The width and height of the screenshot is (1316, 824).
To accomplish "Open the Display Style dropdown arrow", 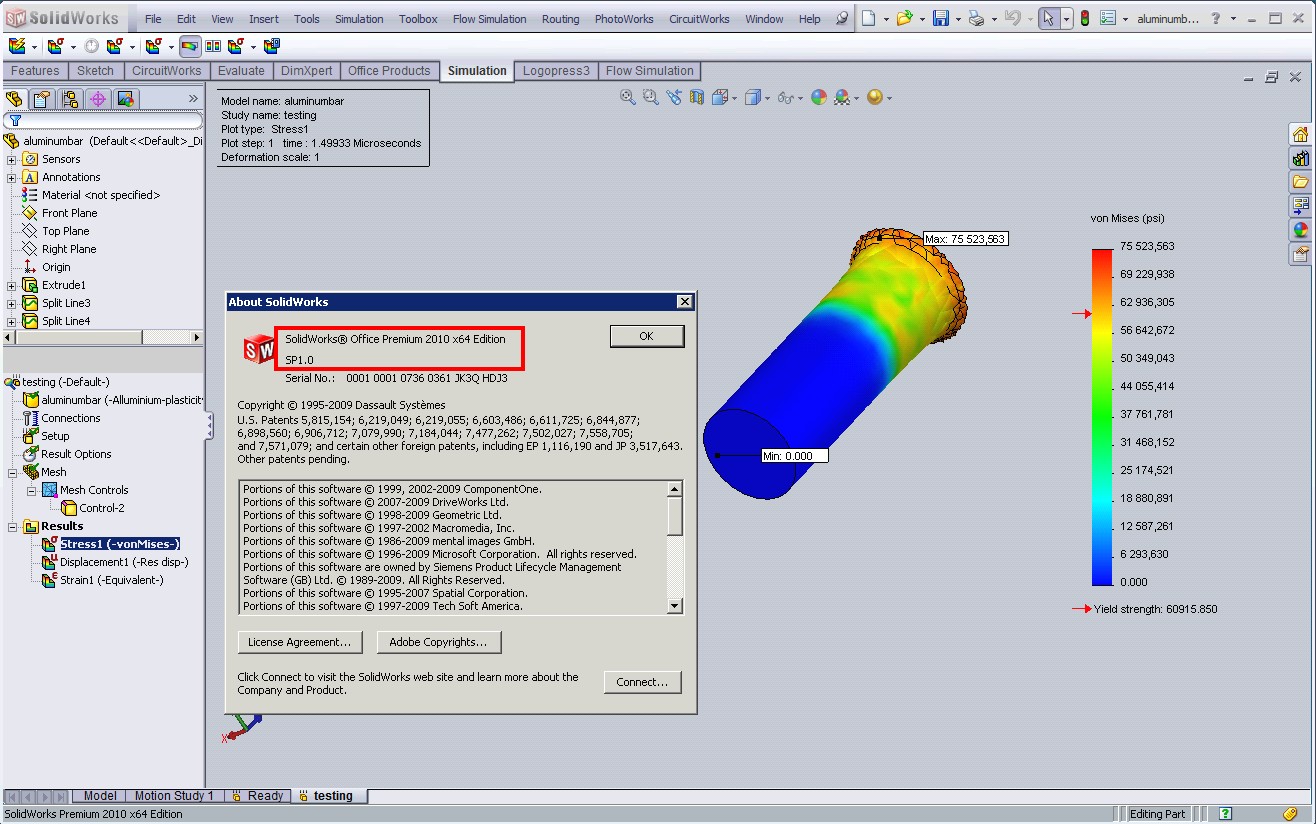I will (766, 97).
